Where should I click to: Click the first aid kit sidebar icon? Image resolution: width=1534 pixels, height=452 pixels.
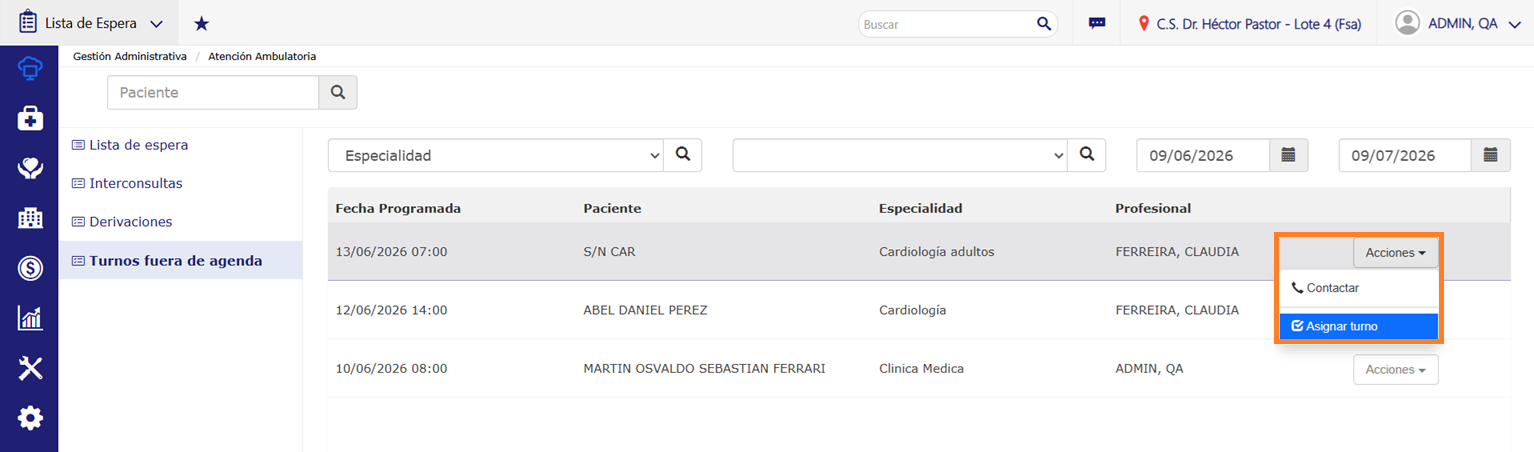tap(30, 119)
